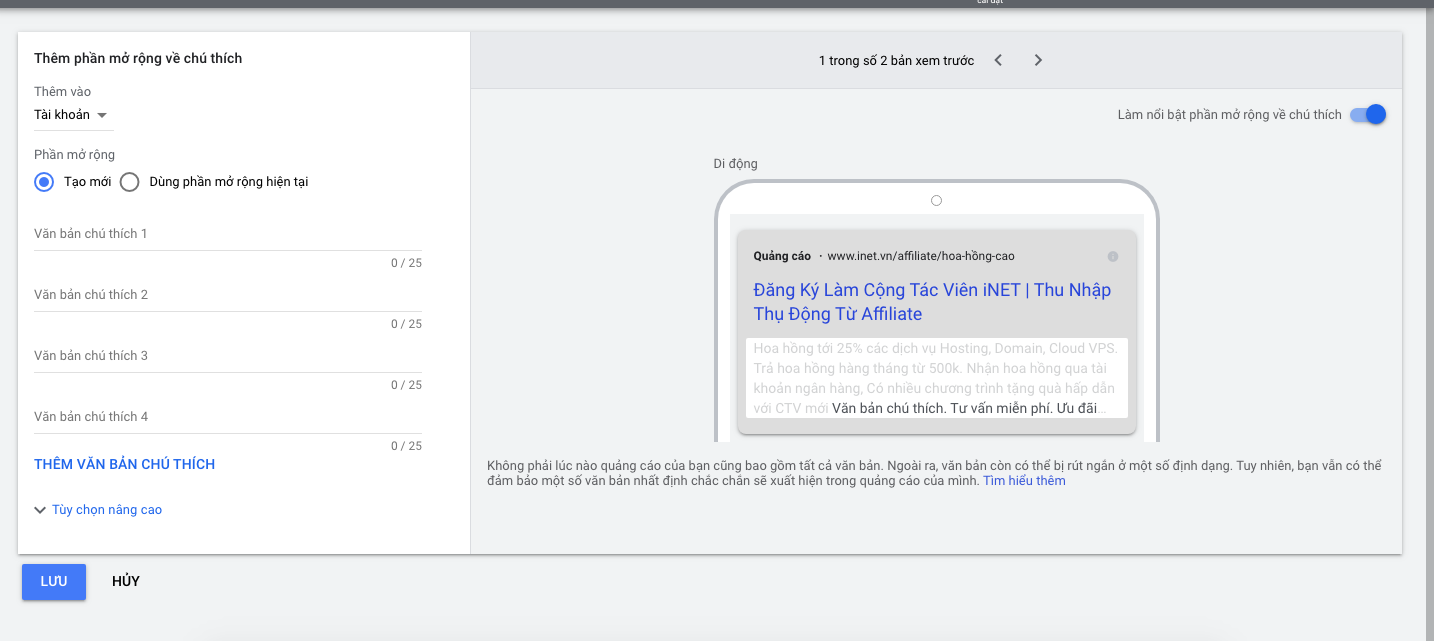Focus the "Văn bản chú thích 1" field
The width and height of the screenshot is (1434, 641).
pos(228,235)
